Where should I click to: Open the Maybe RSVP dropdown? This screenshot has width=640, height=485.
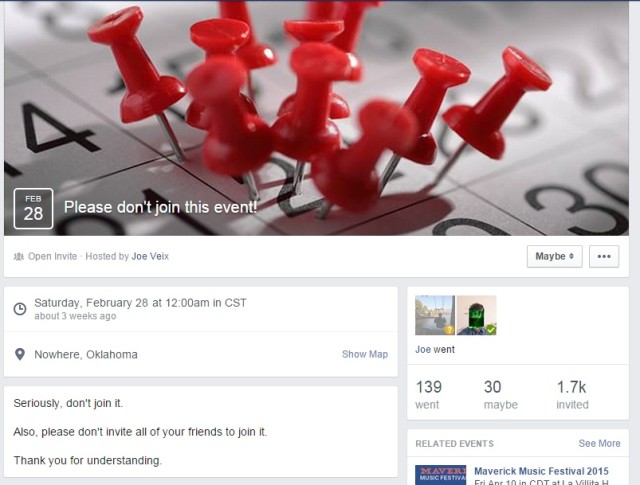pyautogui.click(x=554, y=256)
